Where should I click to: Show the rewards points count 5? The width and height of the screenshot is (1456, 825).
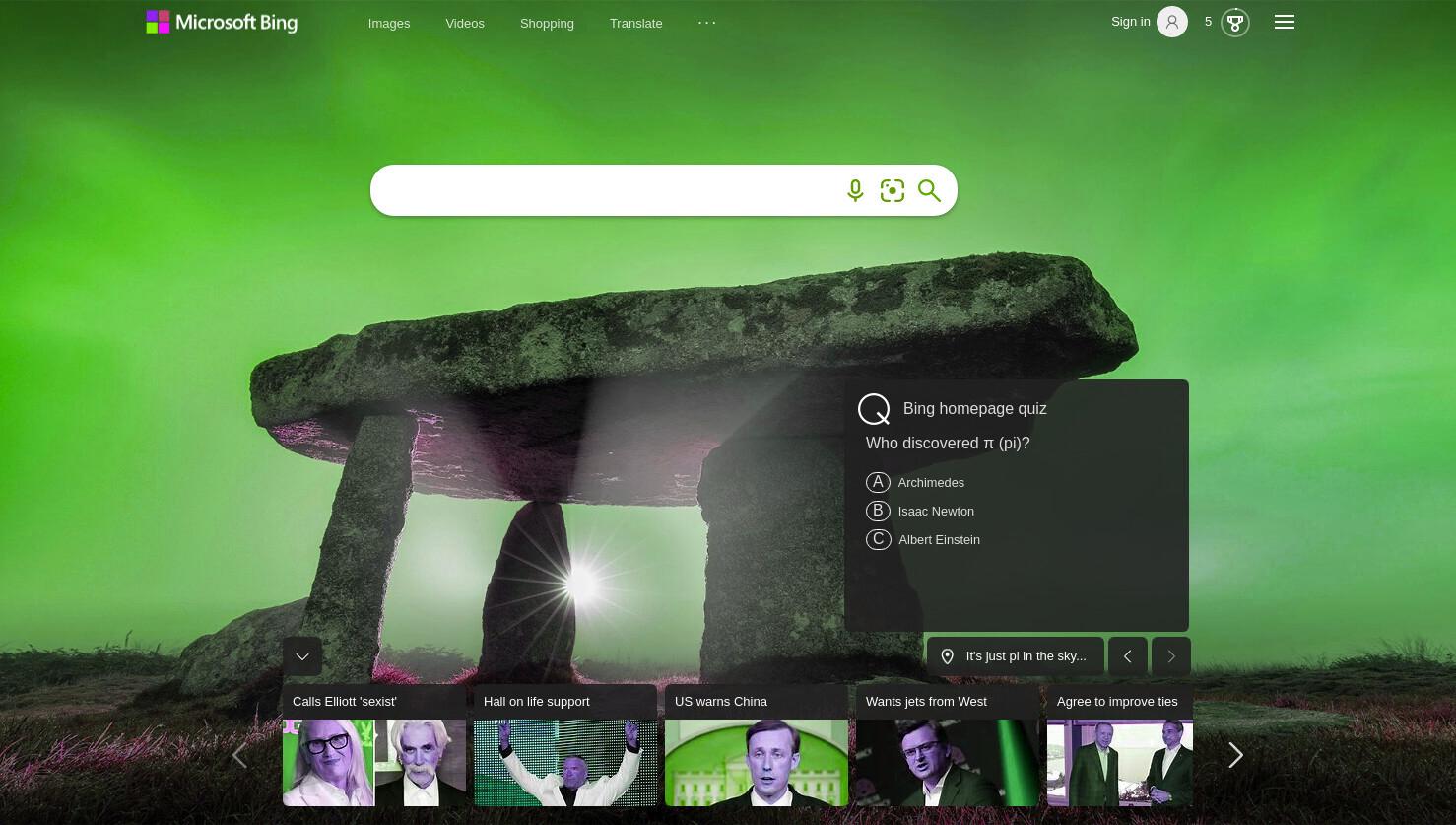1208,22
